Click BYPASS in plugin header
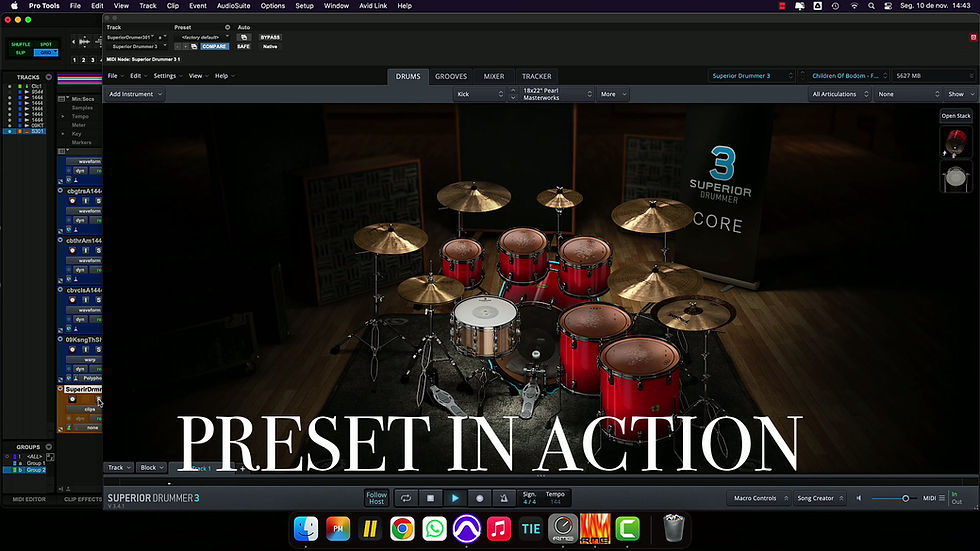The width and height of the screenshot is (980, 551). point(270,37)
